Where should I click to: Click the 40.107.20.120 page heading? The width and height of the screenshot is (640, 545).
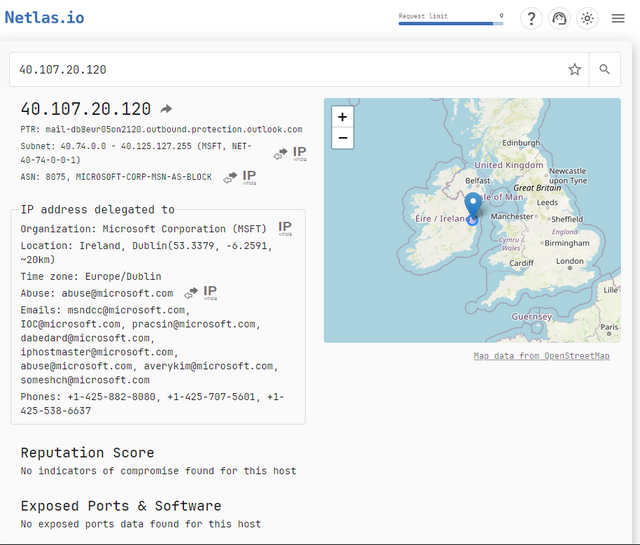86,109
